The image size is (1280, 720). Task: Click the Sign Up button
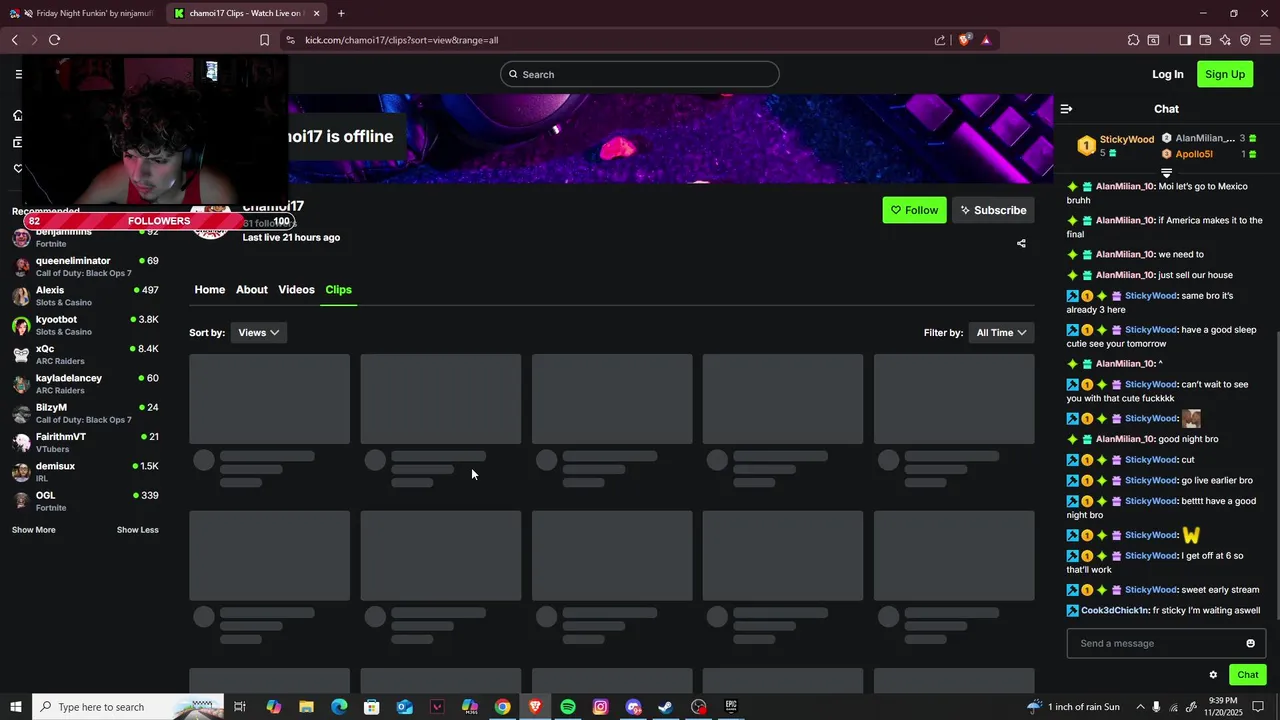tap(1225, 74)
